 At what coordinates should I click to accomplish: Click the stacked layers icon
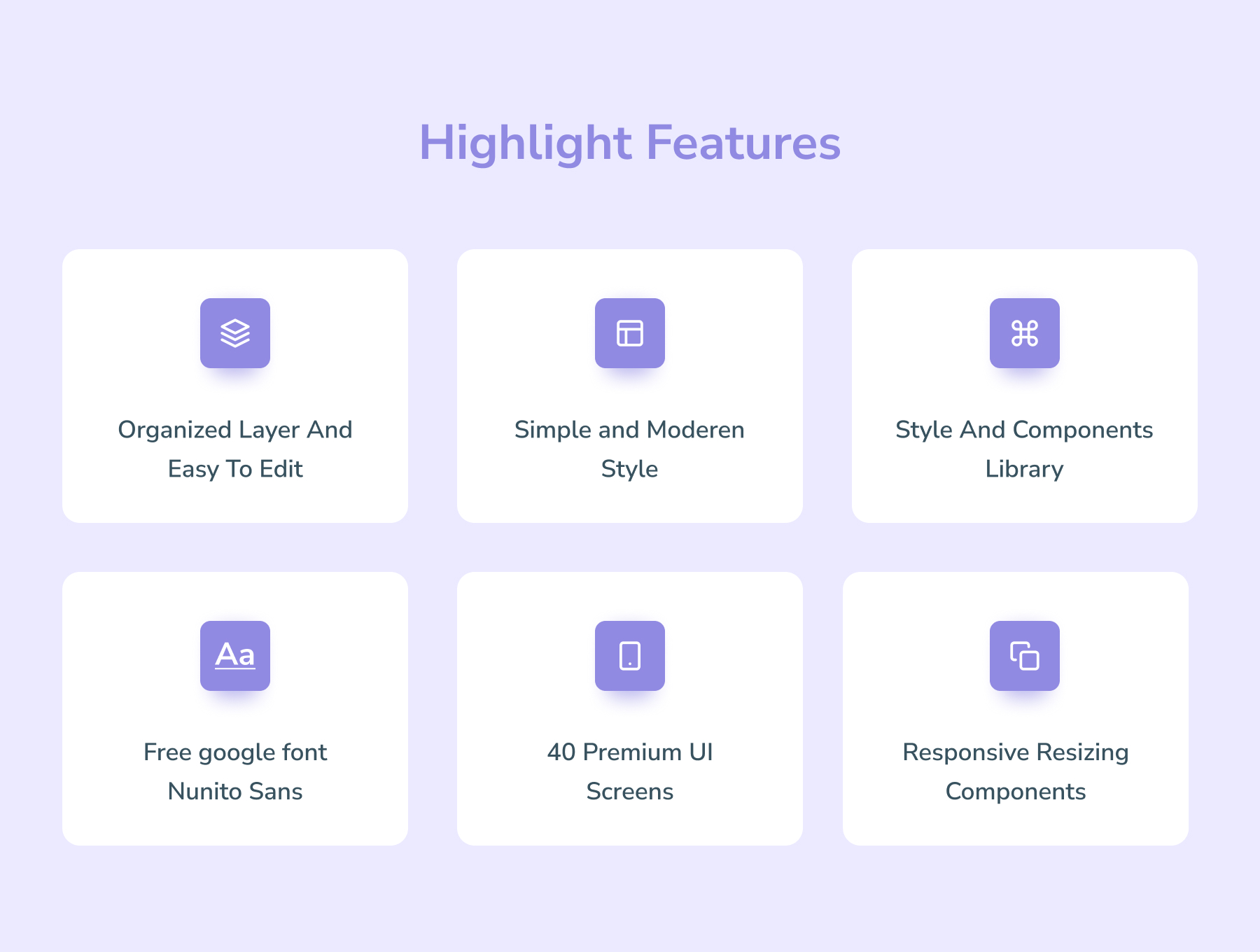tap(235, 333)
